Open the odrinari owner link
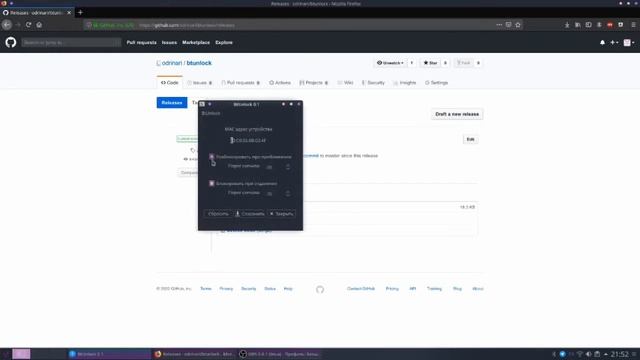The width and height of the screenshot is (640, 360). [172, 63]
